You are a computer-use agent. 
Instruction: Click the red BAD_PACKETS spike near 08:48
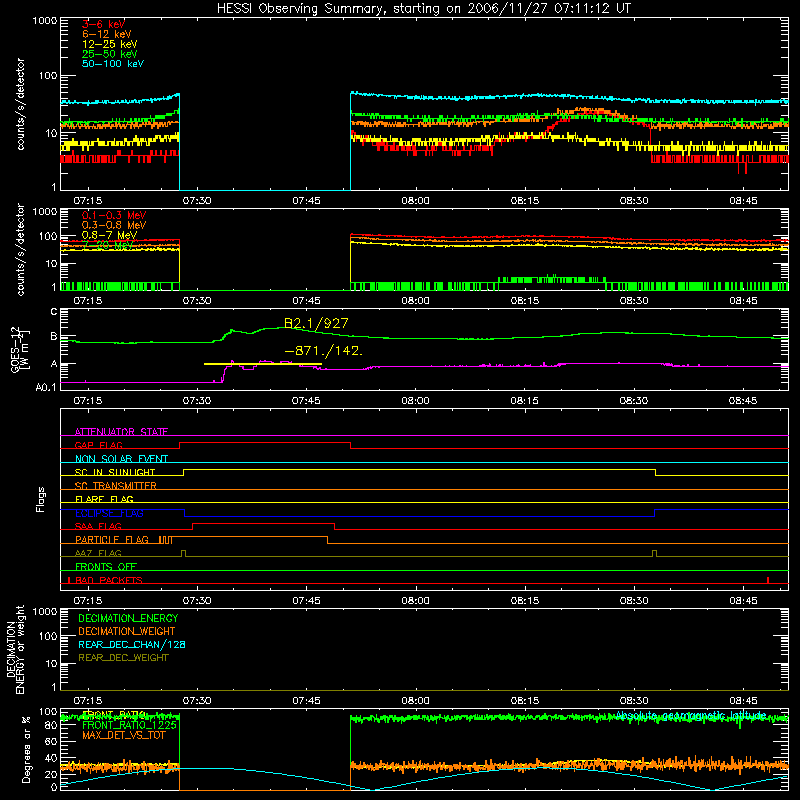coord(768,580)
